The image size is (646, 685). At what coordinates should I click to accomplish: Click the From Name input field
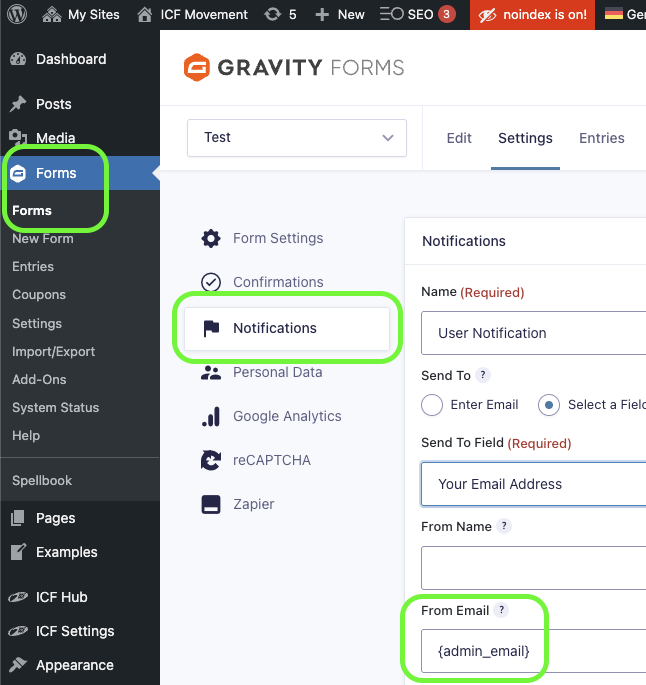533,567
